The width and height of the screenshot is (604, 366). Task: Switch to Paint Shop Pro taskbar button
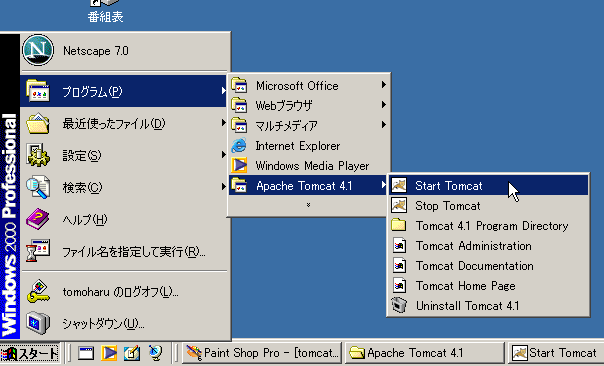pyautogui.click(x=262, y=353)
